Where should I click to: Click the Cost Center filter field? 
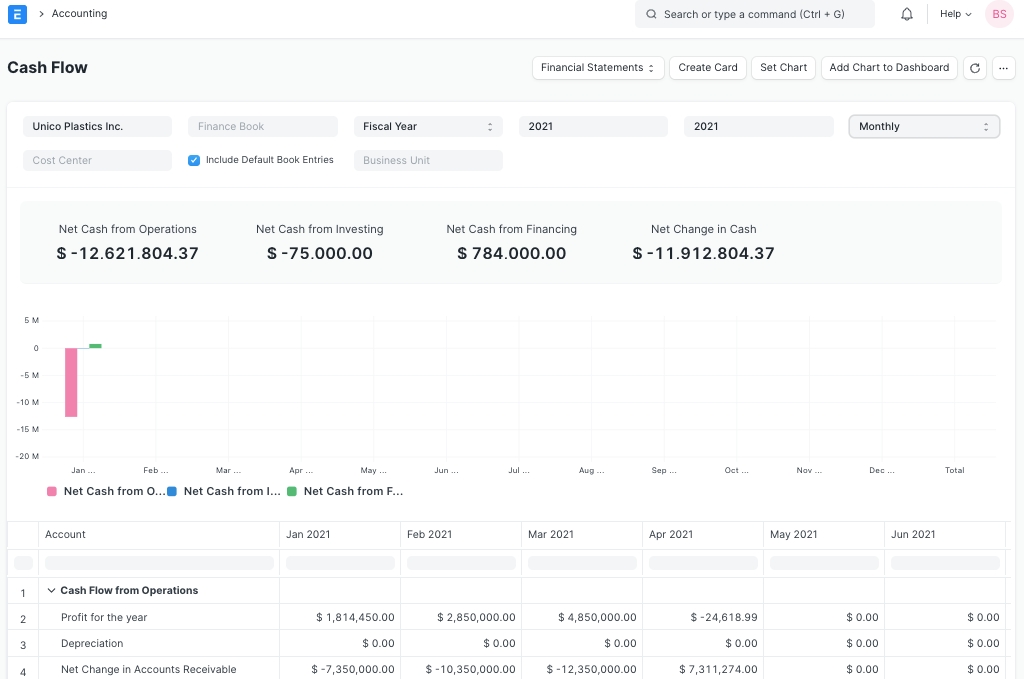pos(97,160)
